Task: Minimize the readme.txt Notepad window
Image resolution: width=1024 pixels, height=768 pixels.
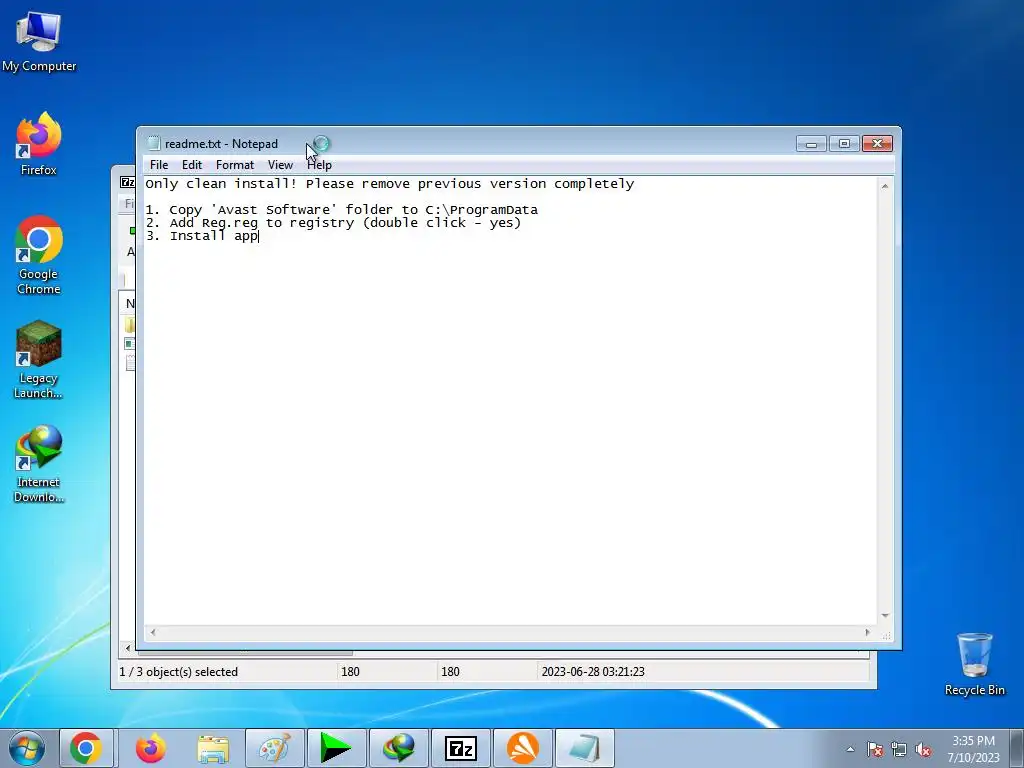Action: (x=811, y=144)
